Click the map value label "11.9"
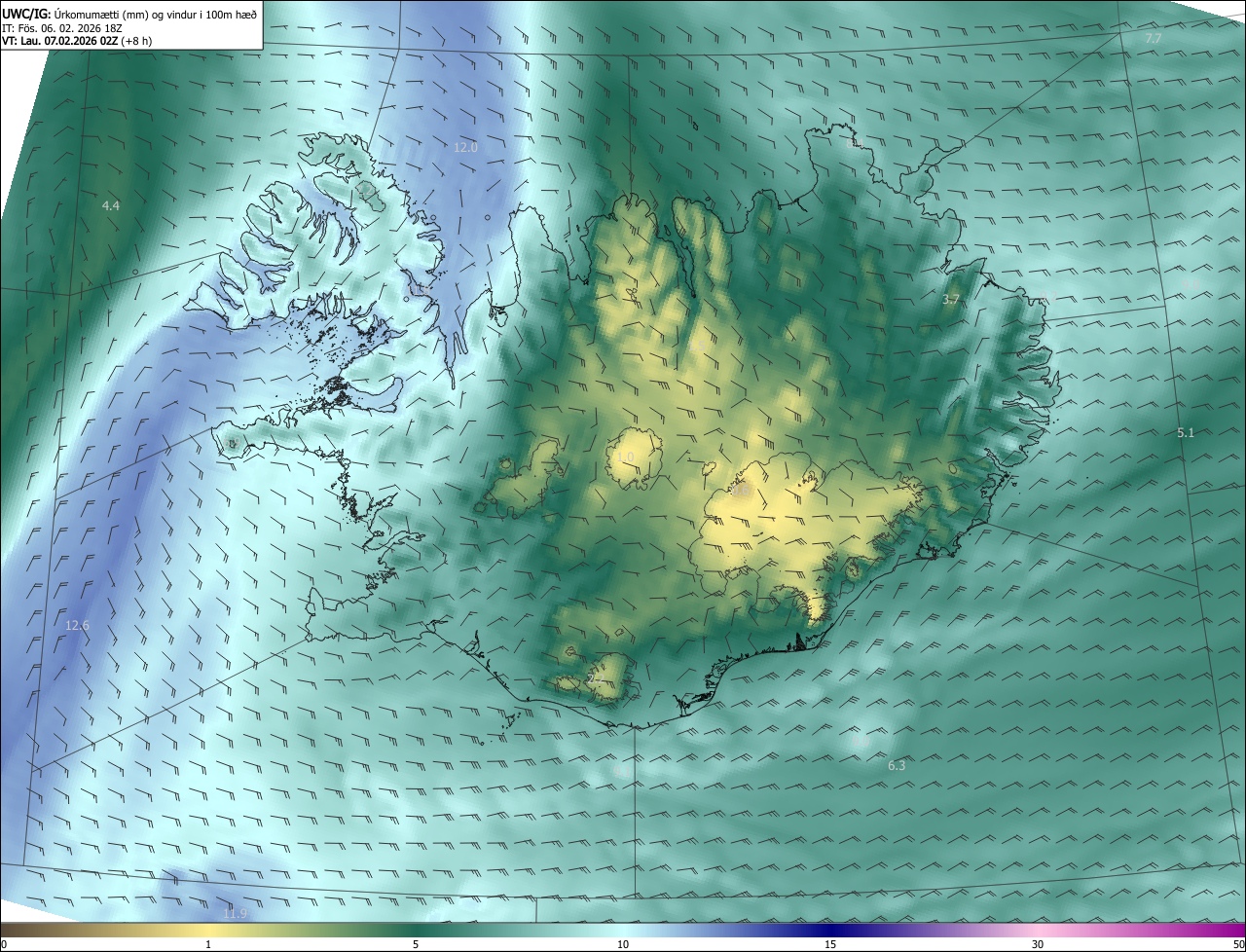The height and width of the screenshot is (952, 1246). [x=235, y=913]
